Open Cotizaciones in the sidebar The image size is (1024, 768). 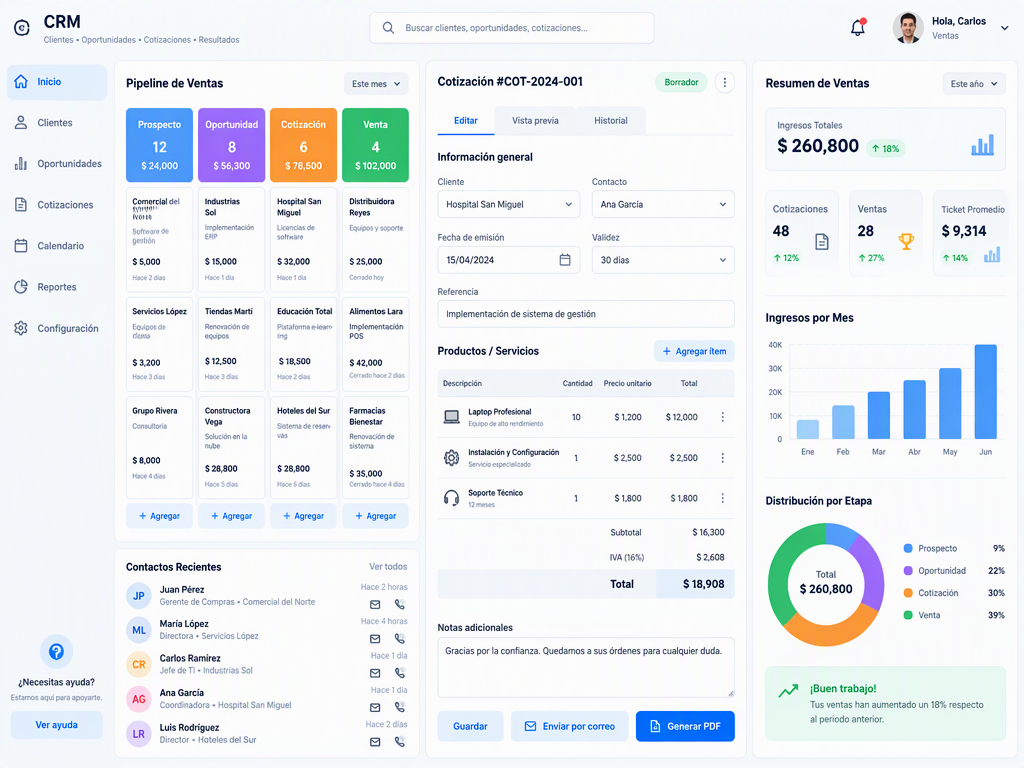click(57, 205)
